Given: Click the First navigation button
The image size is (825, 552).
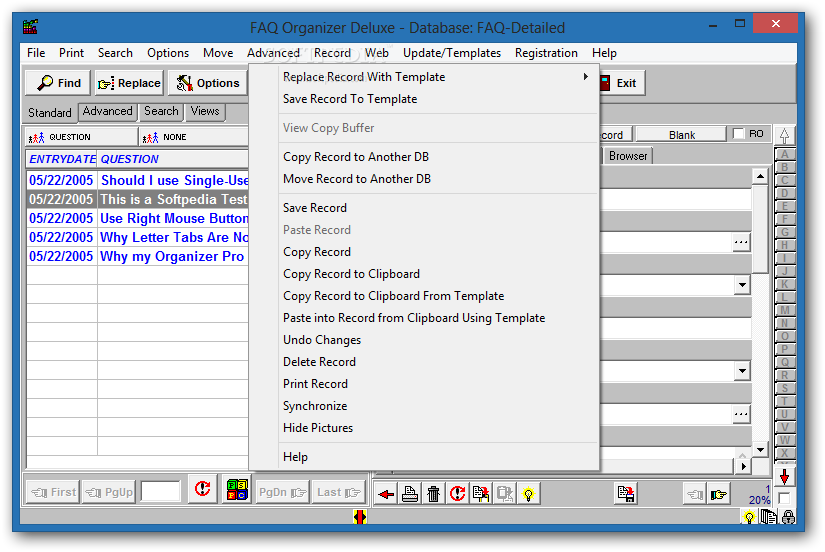Looking at the screenshot, I should point(53,493).
